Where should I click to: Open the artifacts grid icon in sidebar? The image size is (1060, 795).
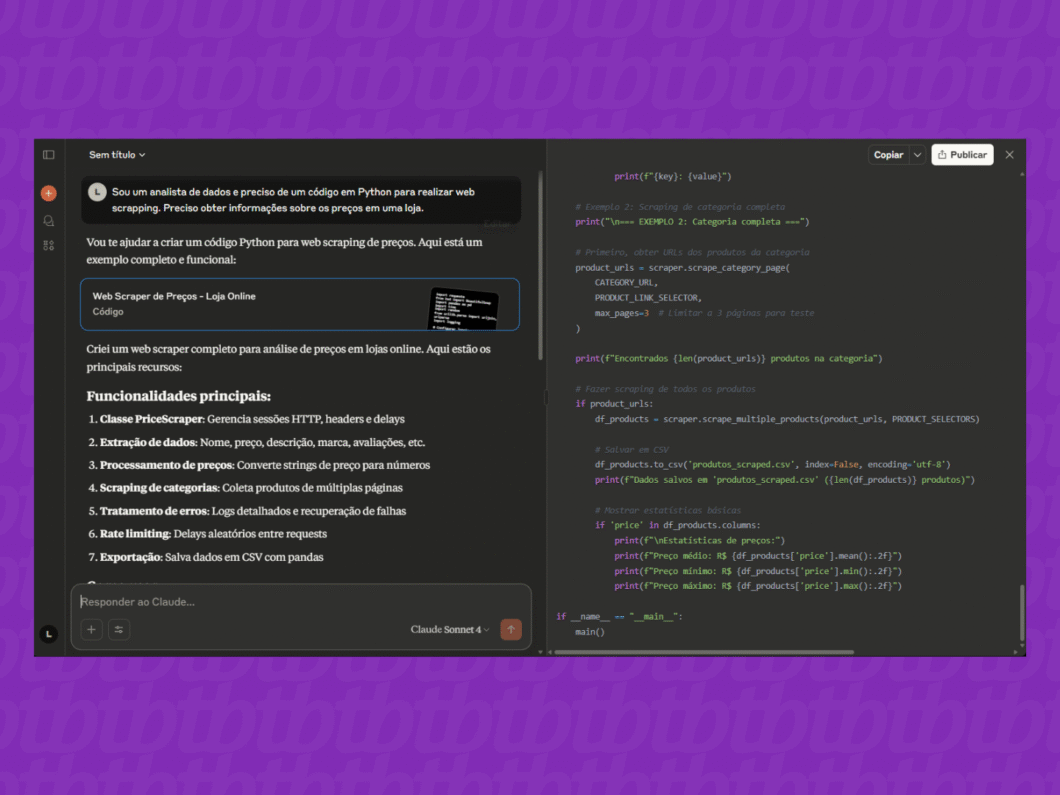[x=48, y=245]
